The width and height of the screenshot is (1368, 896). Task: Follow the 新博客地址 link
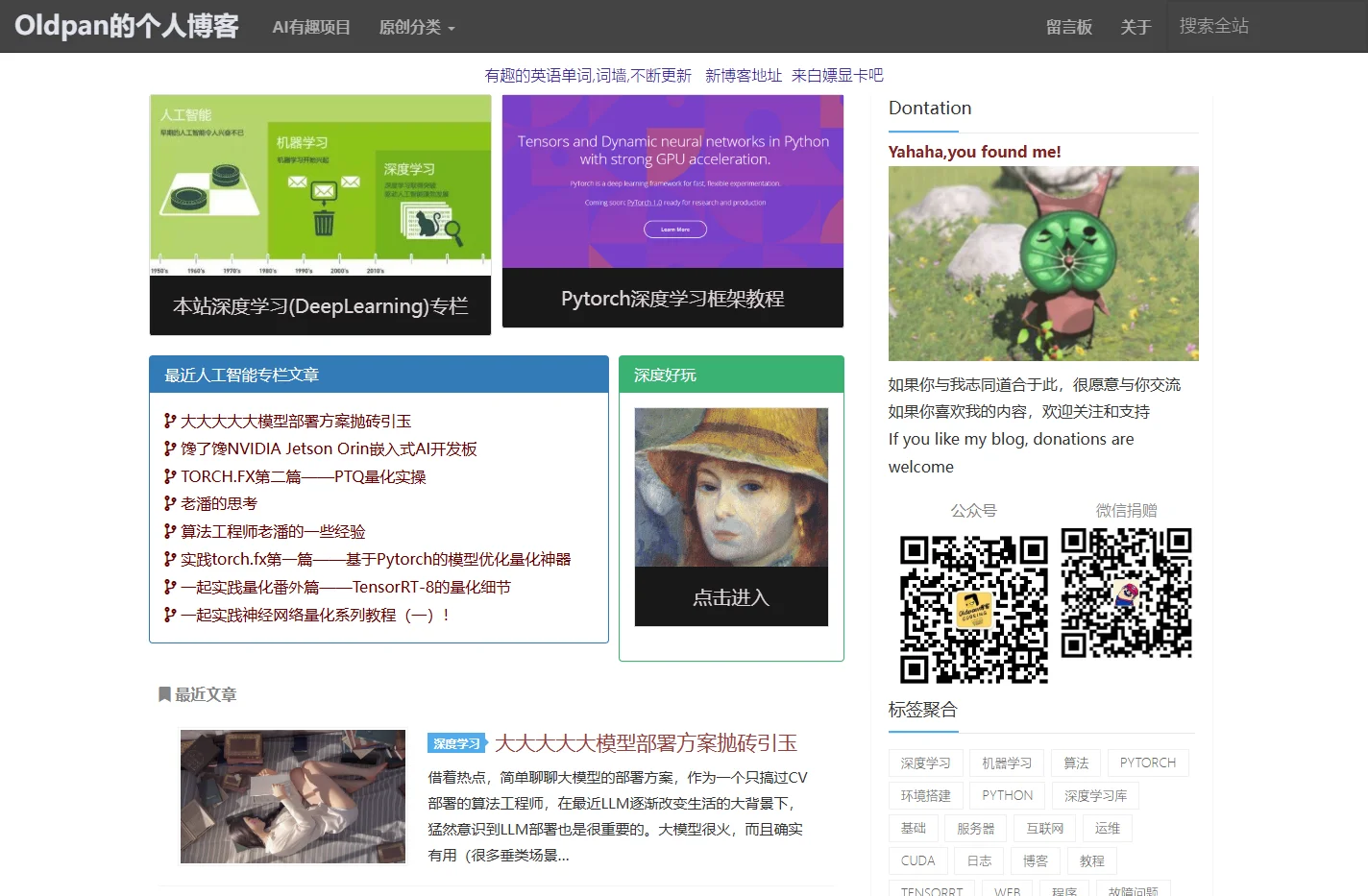(744, 75)
